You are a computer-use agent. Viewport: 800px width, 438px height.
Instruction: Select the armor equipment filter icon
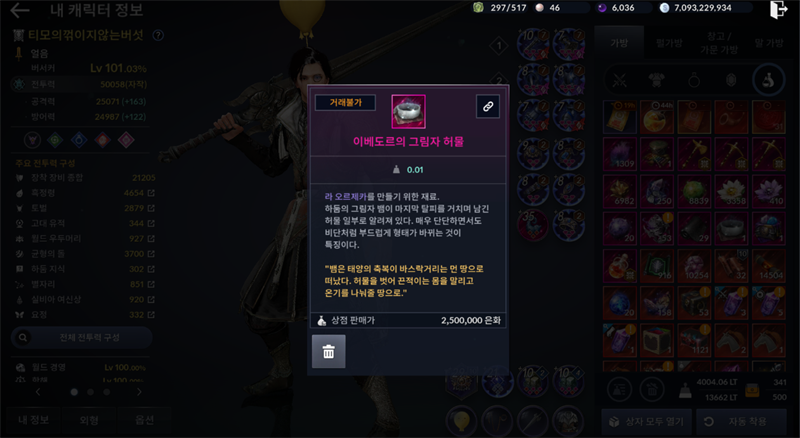657,80
